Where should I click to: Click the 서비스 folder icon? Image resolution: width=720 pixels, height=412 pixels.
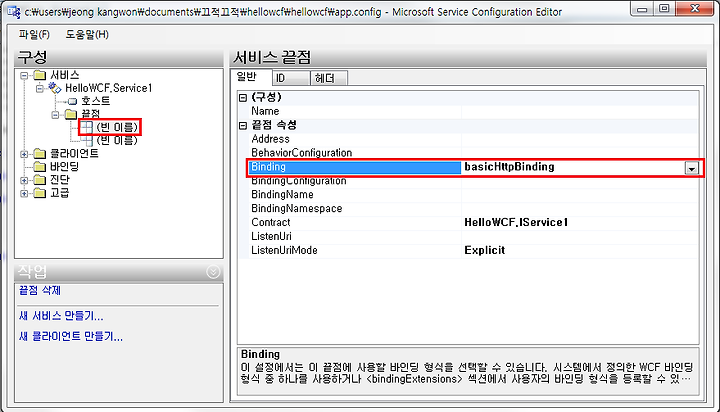tap(40, 75)
